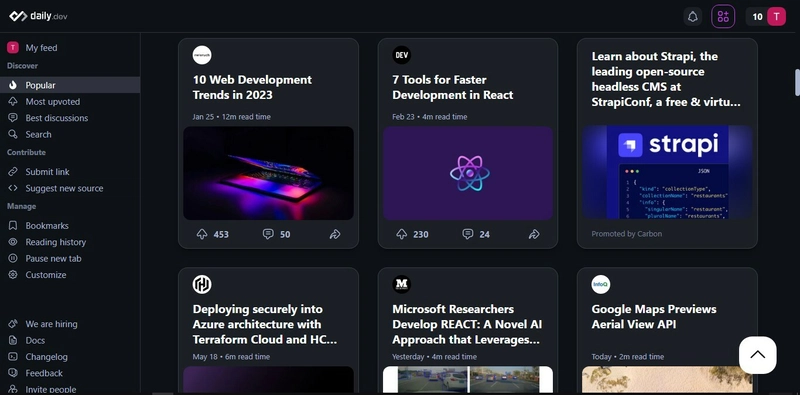Open Learn about Strapi promoted headline
This screenshot has width=800, height=395.
(666, 79)
